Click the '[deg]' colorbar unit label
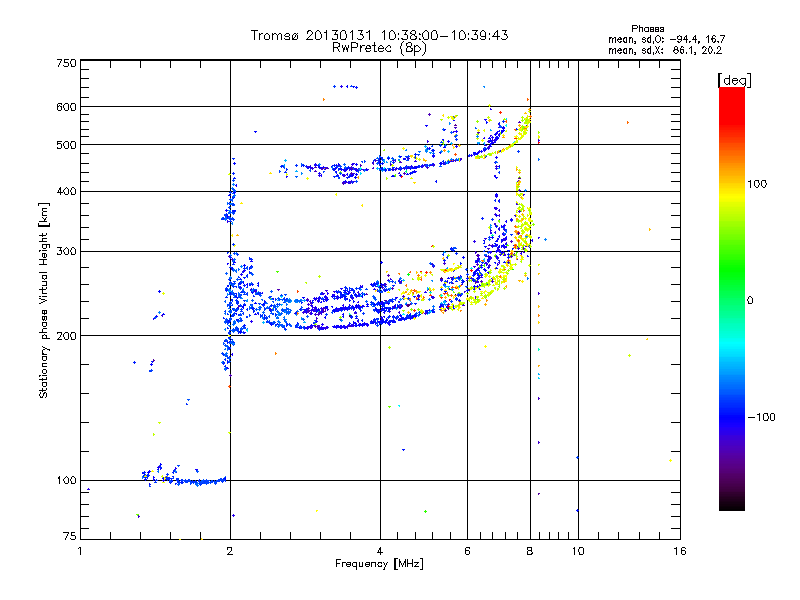Viewport: 800px width, 600px height. 734,80
